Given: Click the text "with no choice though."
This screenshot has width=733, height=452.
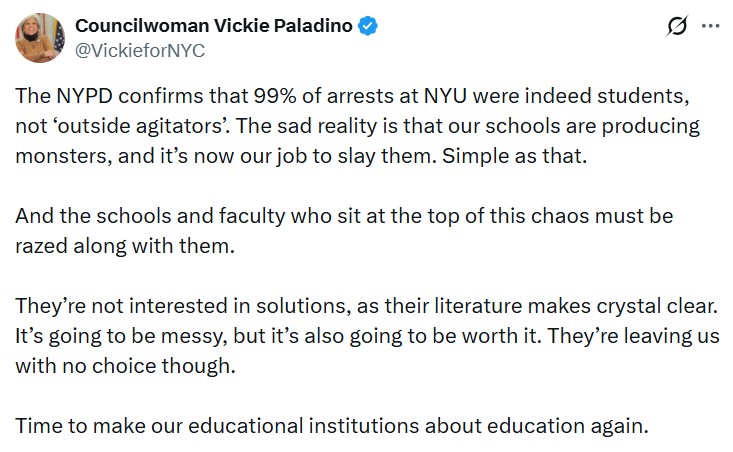Looking at the screenshot, I should pyautogui.click(x=125, y=364).
